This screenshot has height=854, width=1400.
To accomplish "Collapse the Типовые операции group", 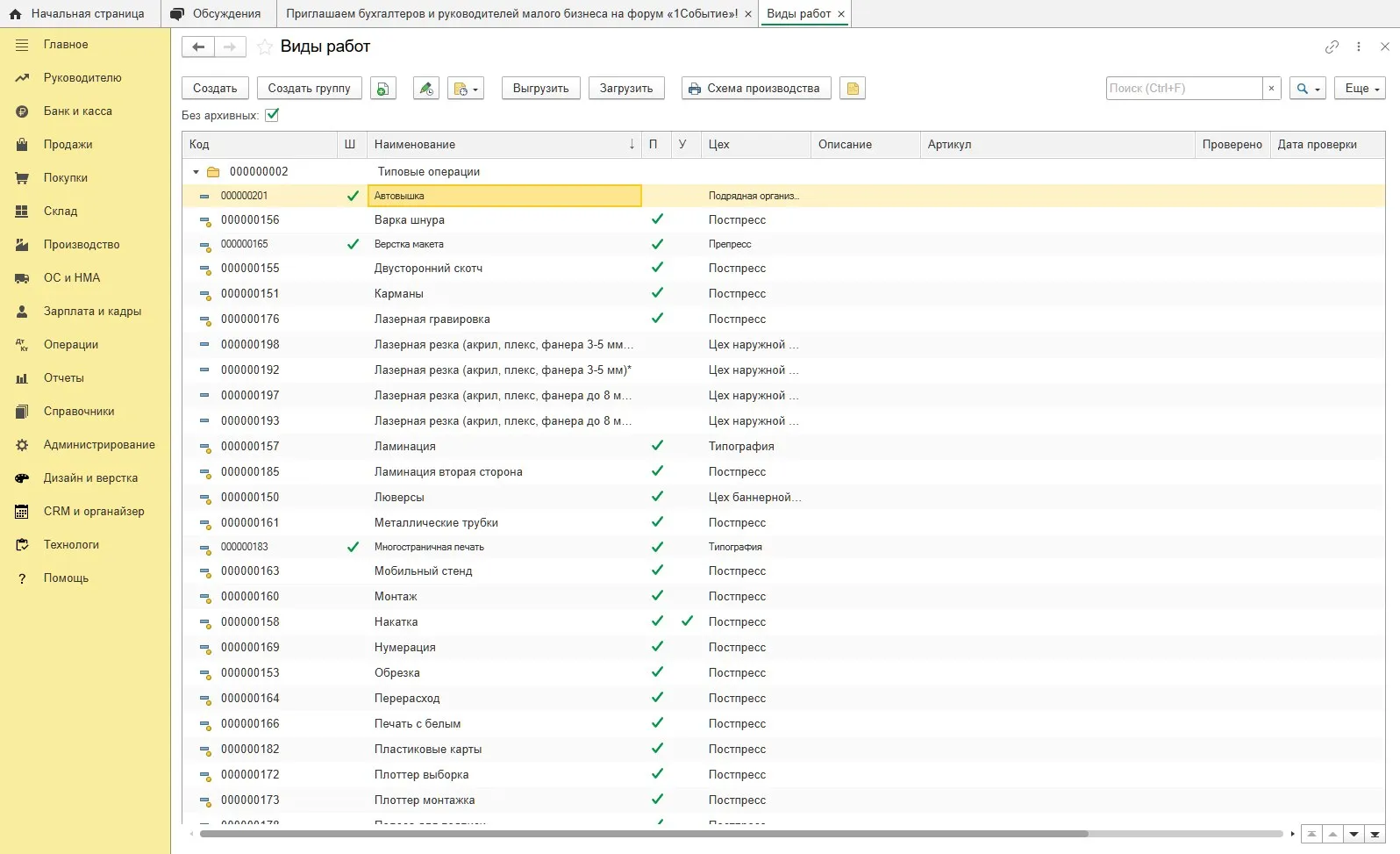I will [x=196, y=172].
